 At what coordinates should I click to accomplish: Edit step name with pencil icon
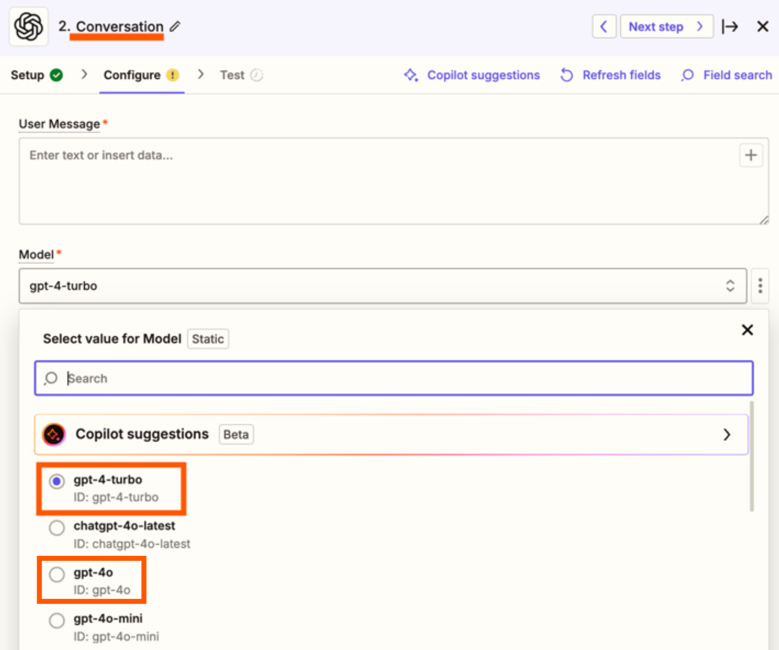pos(175,26)
